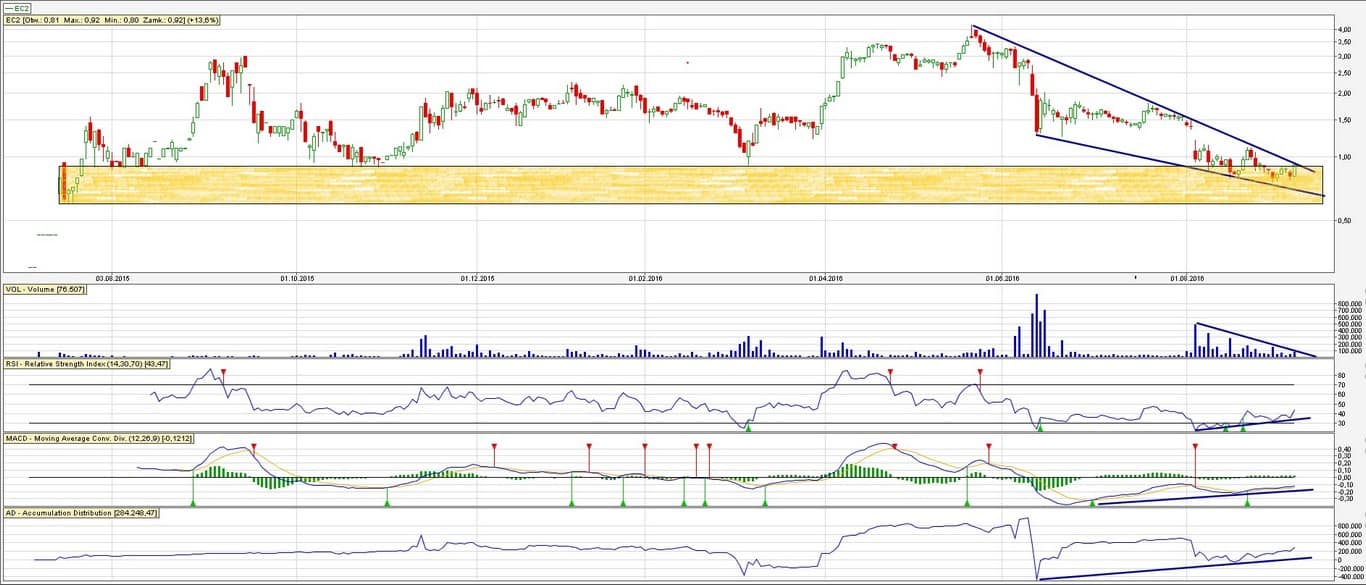This screenshot has width=1366, height=585.
Task: Click the 01.04.2016 date axis label
Action: pyautogui.click(x=825, y=279)
